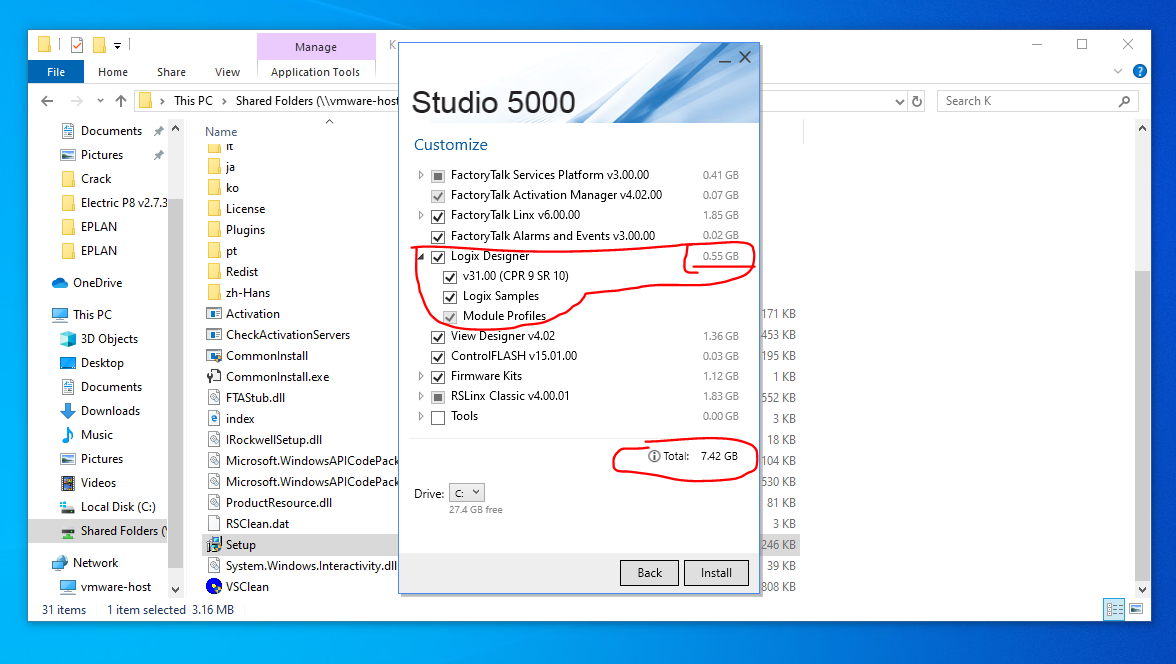
Task: Click the Music note icon in sidebar
Action: pyautogui.click(x=68, y=434)
